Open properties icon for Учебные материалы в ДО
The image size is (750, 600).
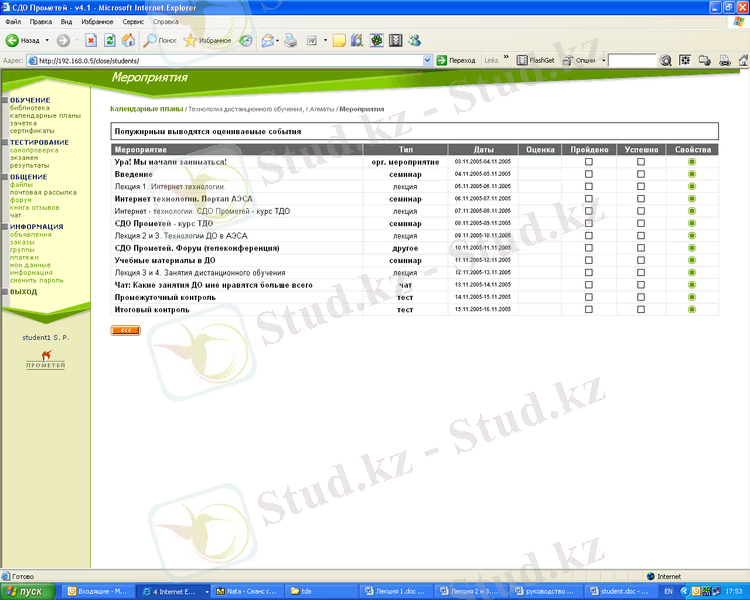(692, 260)
